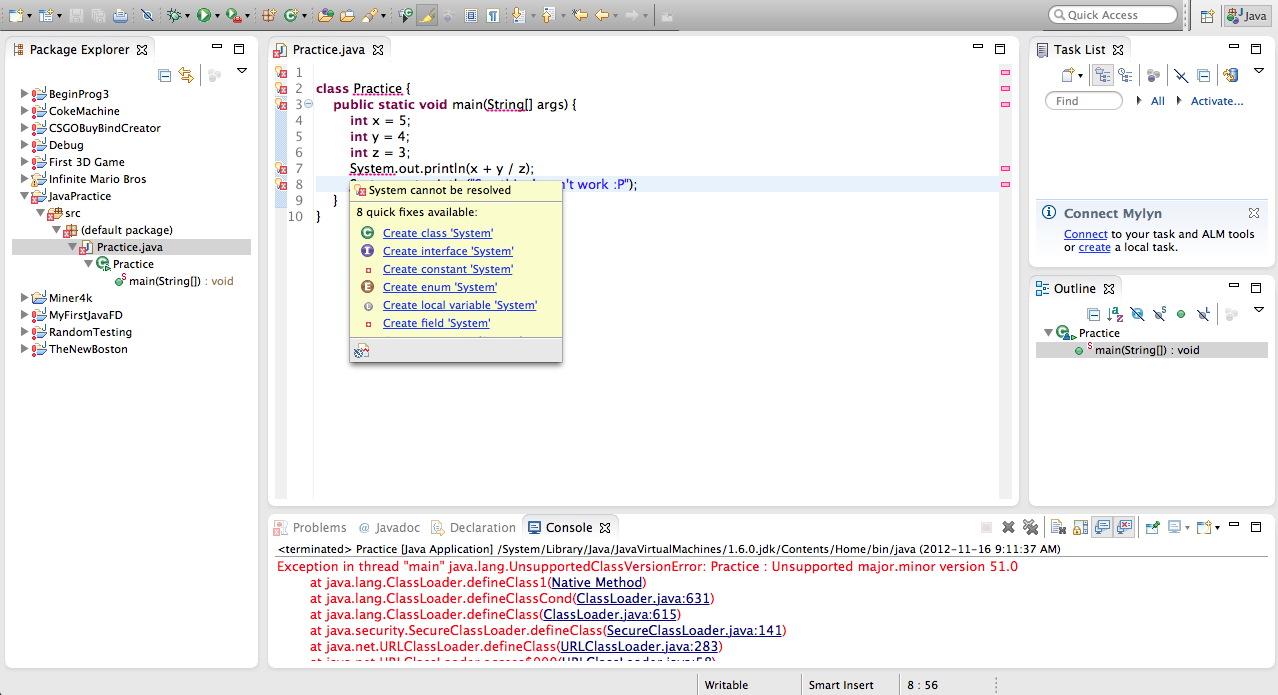
Task: Collapse All in Outline view
Action: tap(1094, 314)
